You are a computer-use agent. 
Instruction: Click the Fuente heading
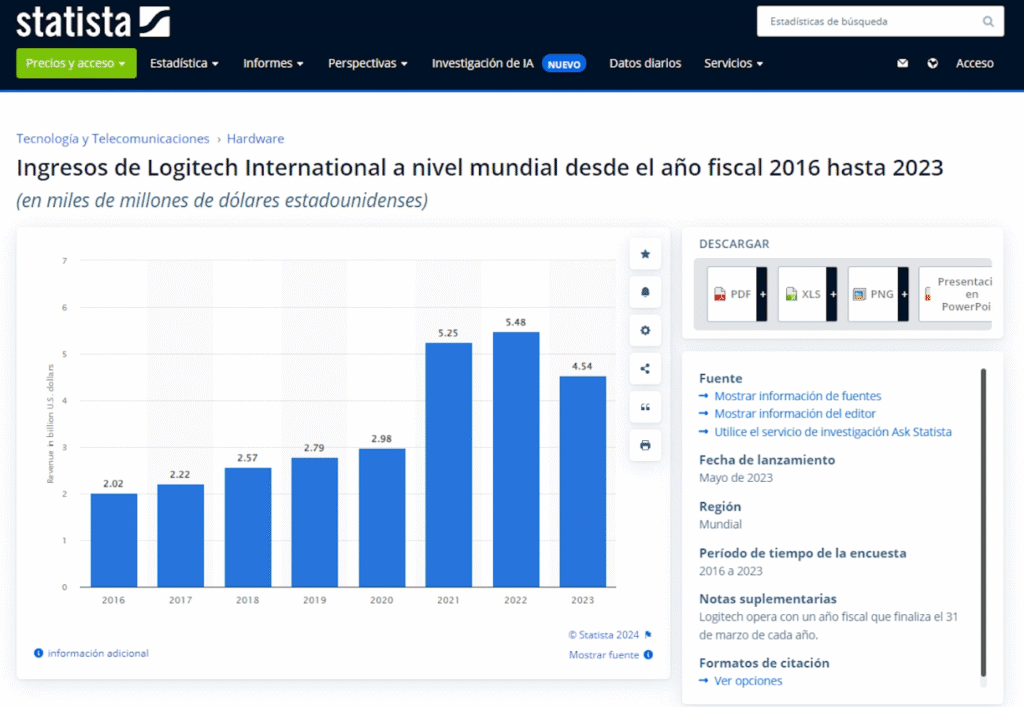[x=720, y=378]
